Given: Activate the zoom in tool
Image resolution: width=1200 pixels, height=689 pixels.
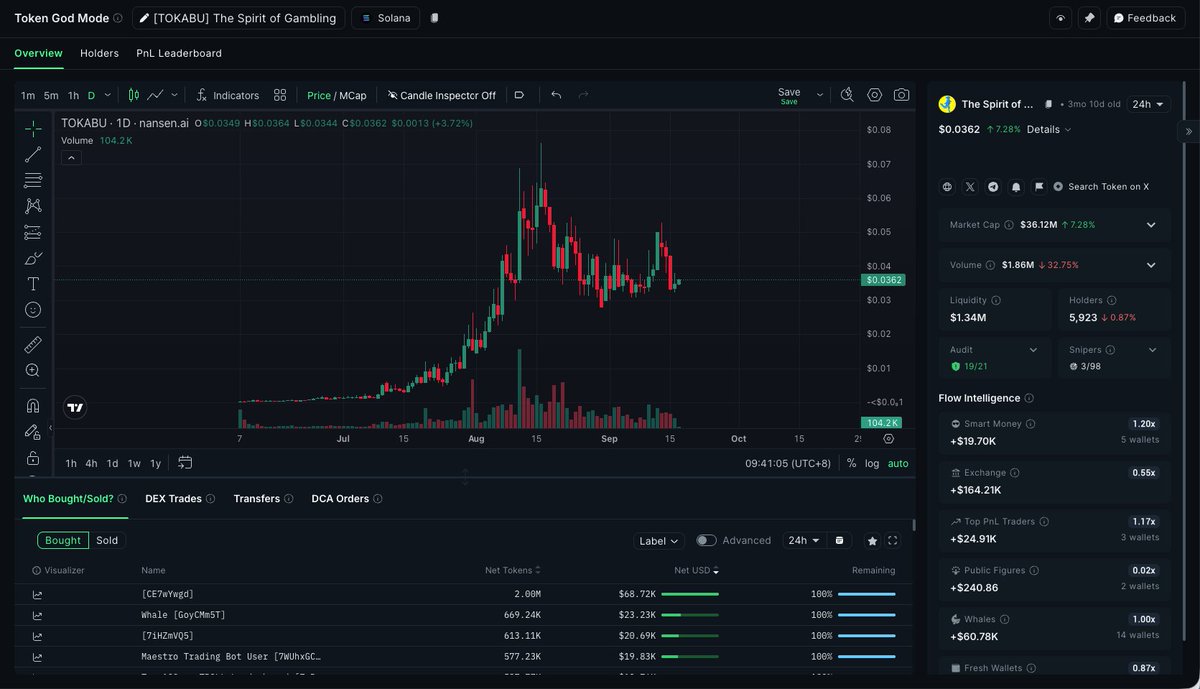Looking at the screenshot, I should coord(33,371).
